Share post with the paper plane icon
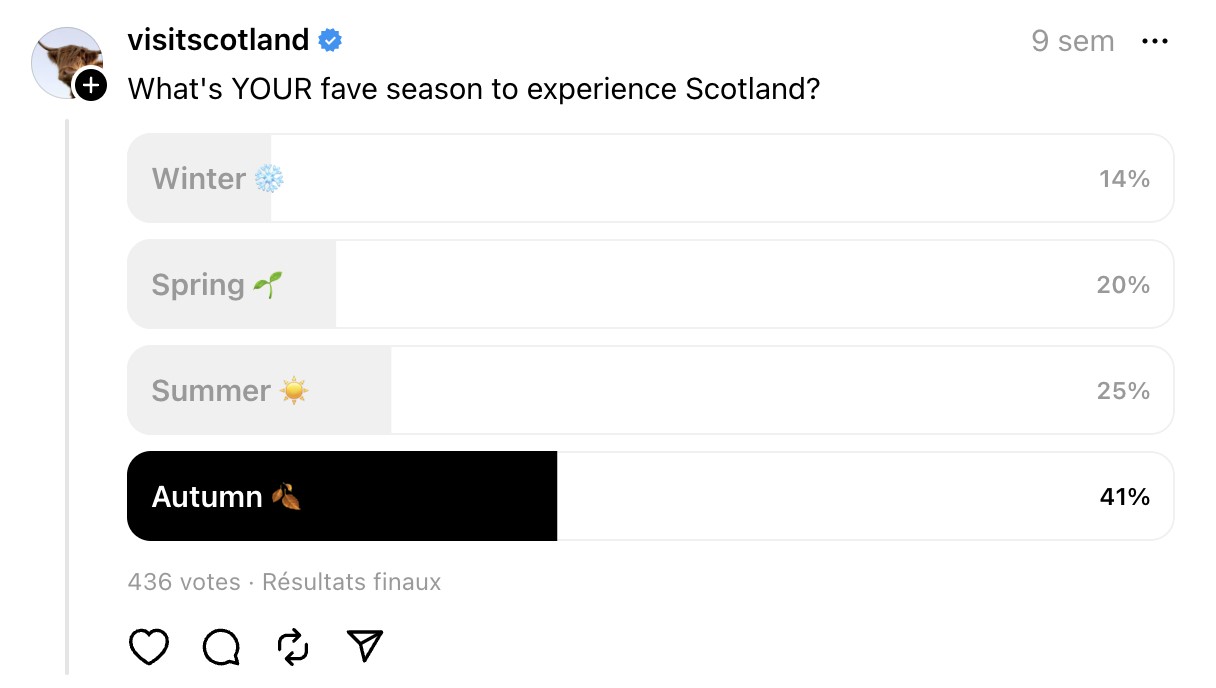 pyautogui.click(x=365, y=647)
